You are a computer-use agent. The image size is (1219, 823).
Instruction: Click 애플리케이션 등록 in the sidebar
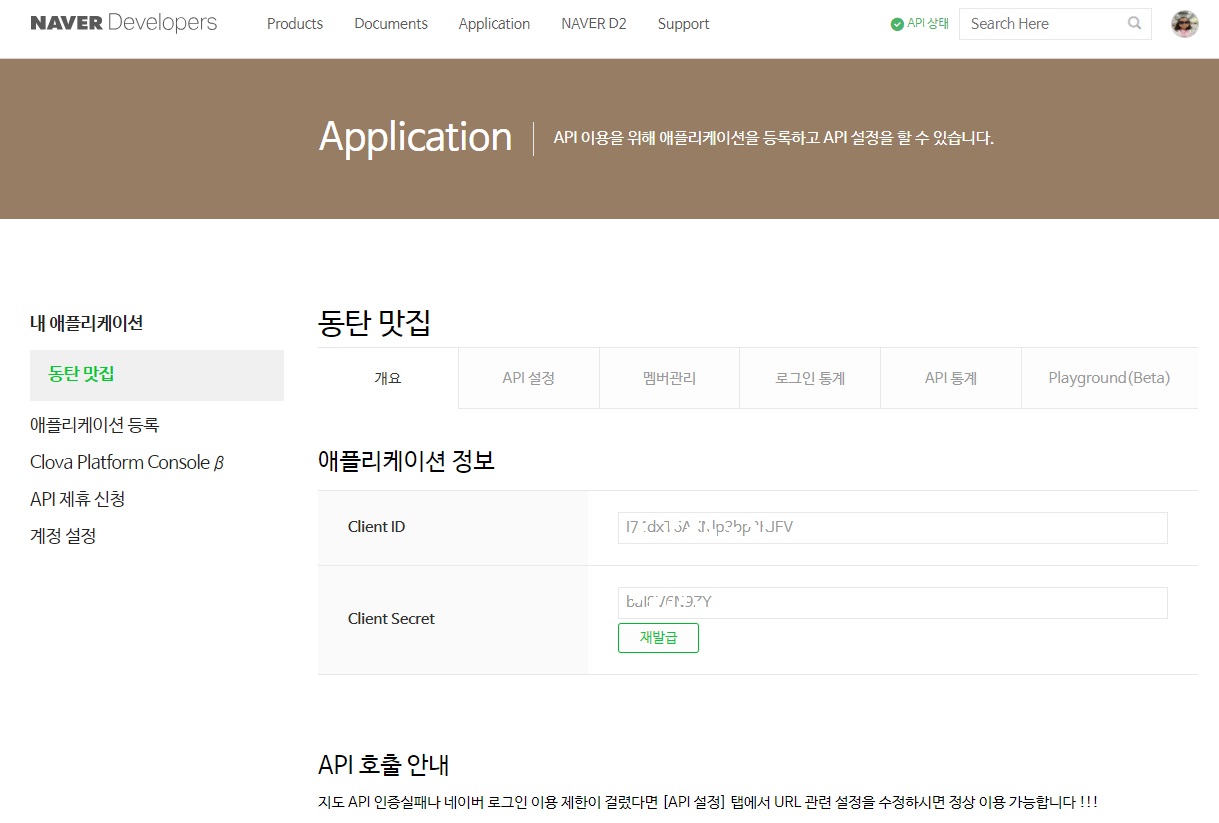[x=95, y=425]
